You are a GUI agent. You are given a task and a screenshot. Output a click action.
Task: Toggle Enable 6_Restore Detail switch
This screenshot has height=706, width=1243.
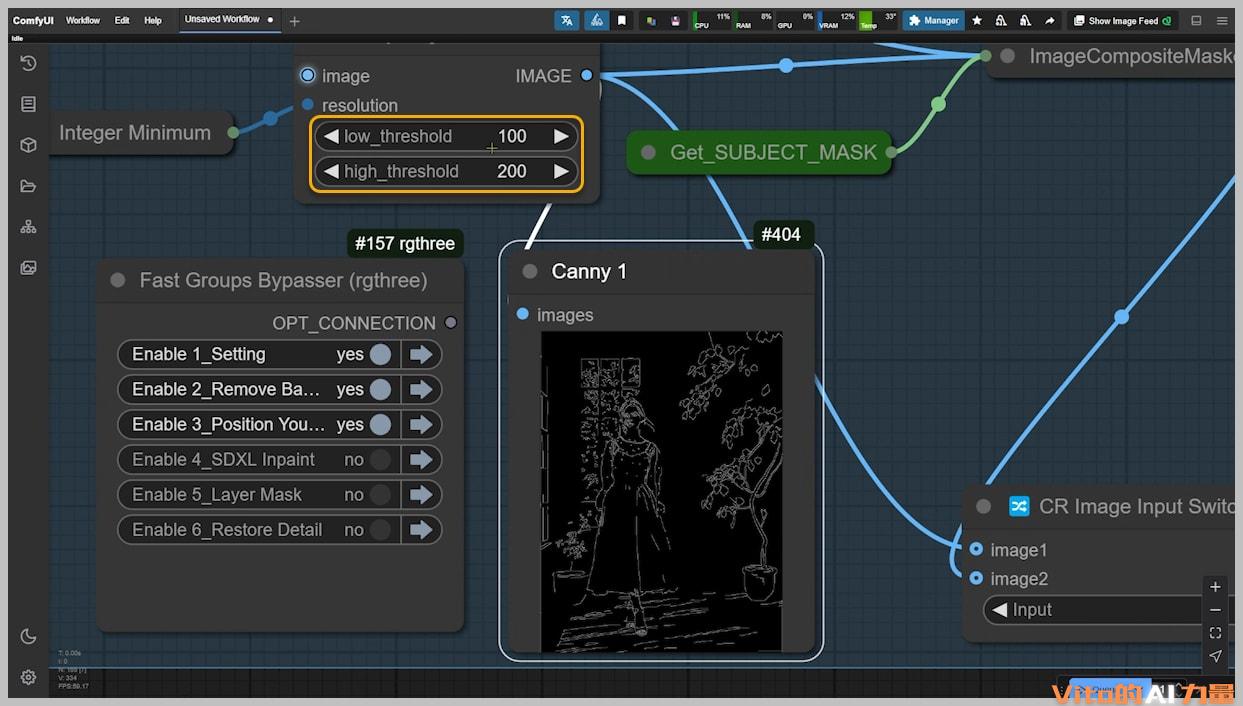(x=380, y=529)
